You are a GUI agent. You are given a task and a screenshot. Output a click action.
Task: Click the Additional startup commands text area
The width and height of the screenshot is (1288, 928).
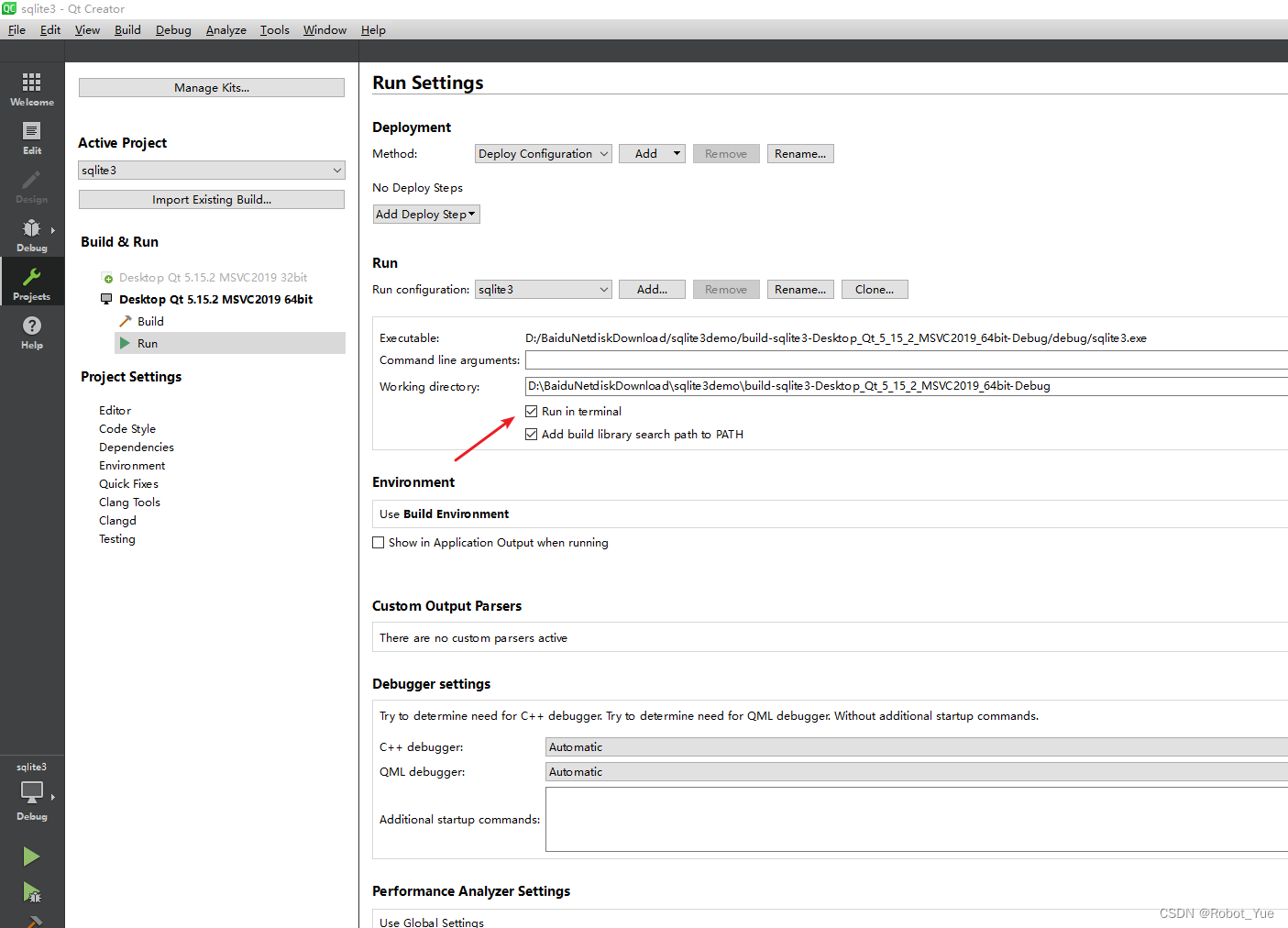(917, 819)
